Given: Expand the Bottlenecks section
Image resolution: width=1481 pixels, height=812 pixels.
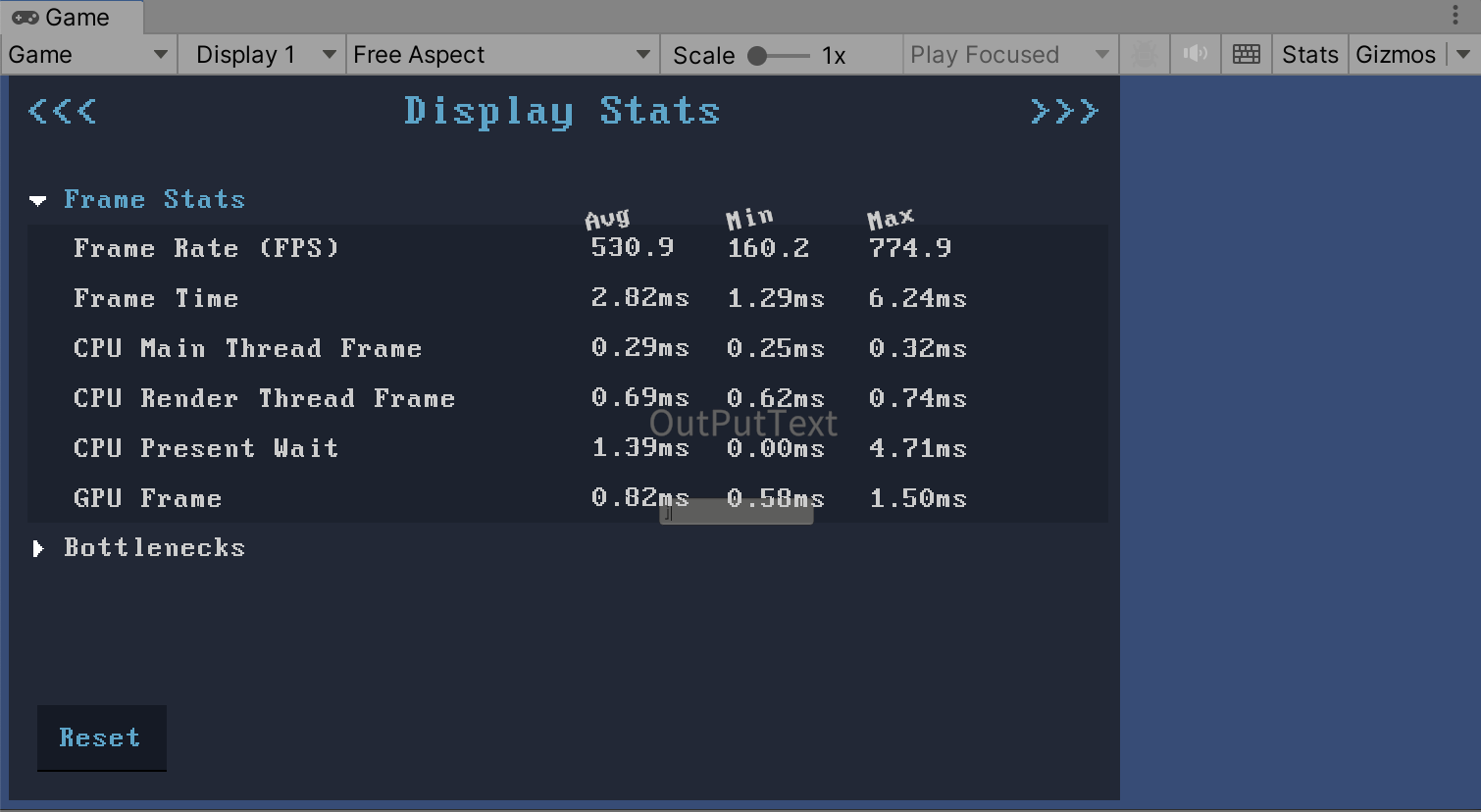Looking at the screenshot, I should [x=37, y=548].
